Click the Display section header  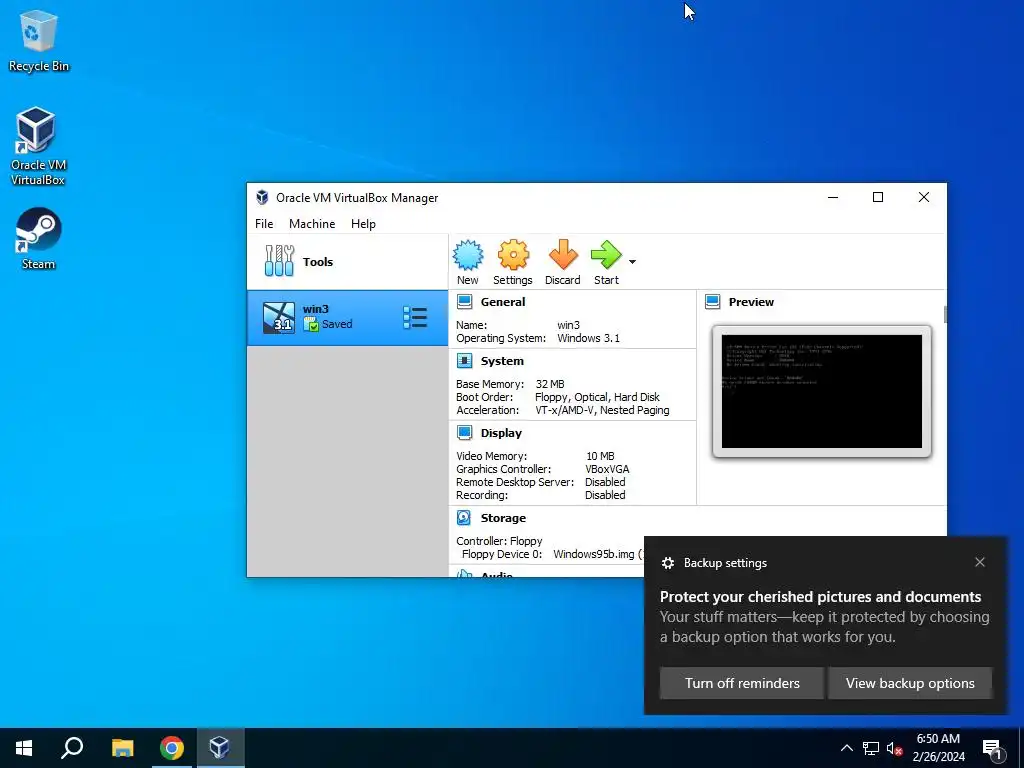pyautogui.click(x=501, y=433)
